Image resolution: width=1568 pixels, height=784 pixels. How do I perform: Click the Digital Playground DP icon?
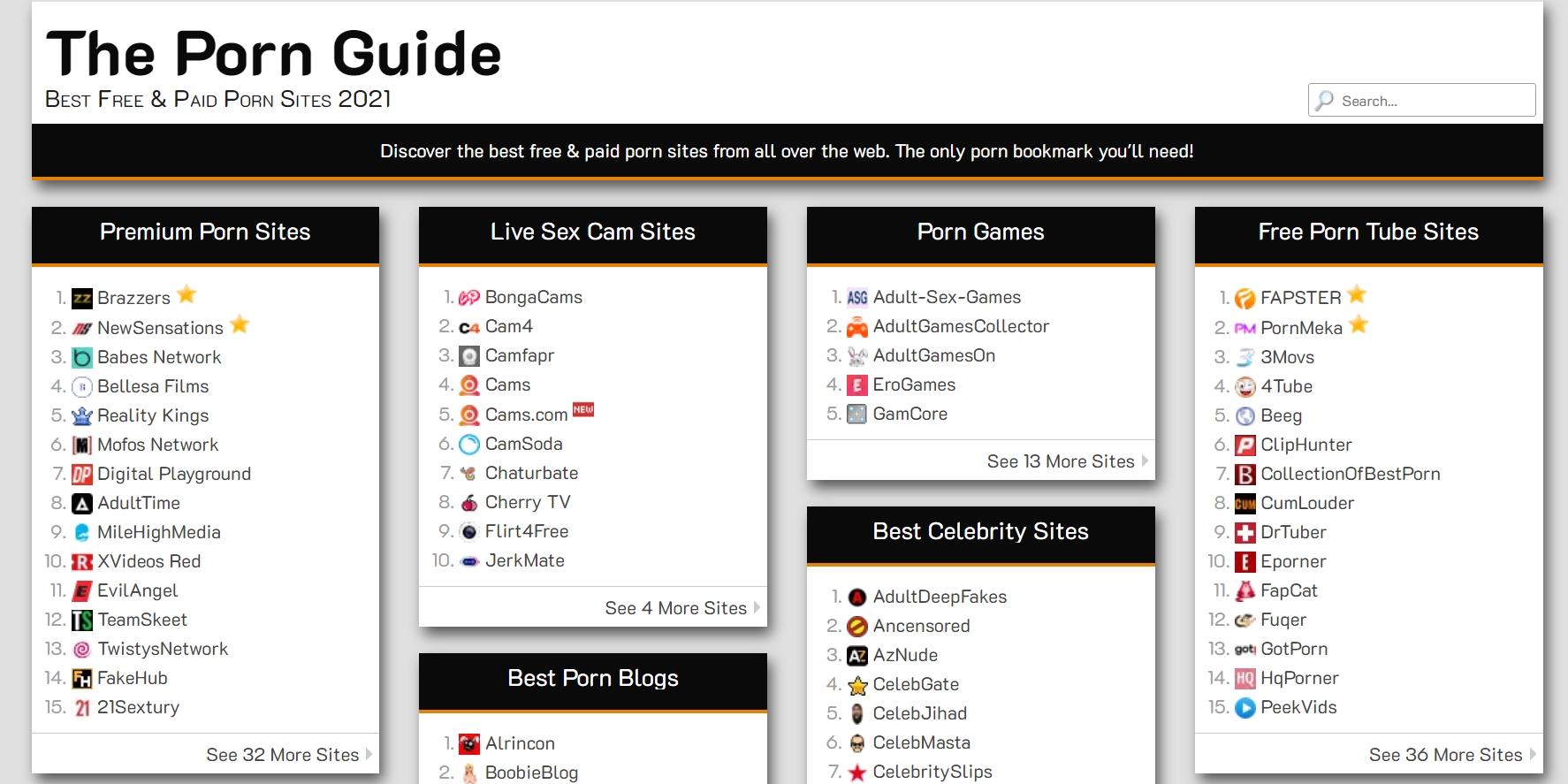coord(82,475)
